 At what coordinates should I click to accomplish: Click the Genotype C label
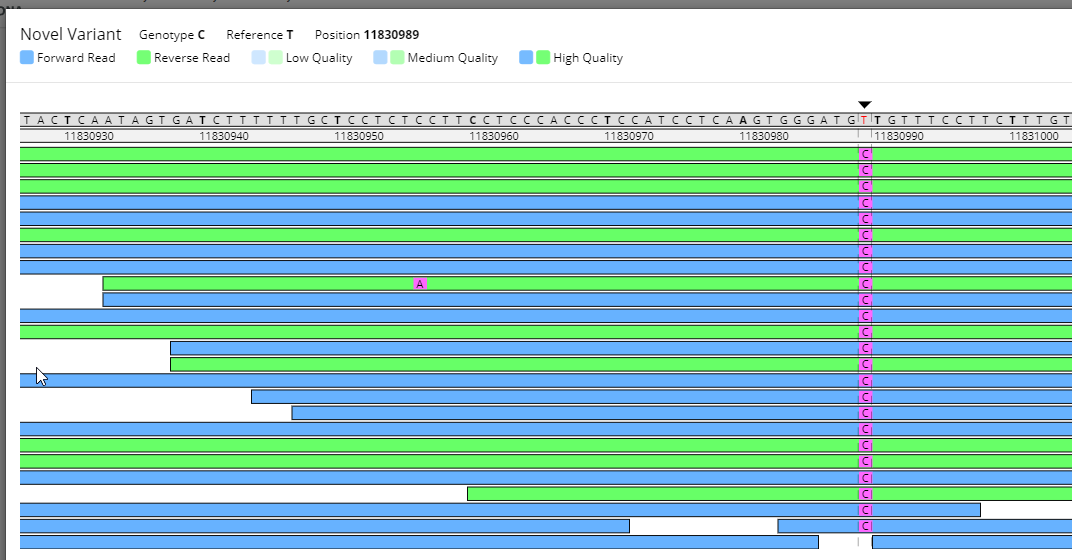click(x=172, y=35)
